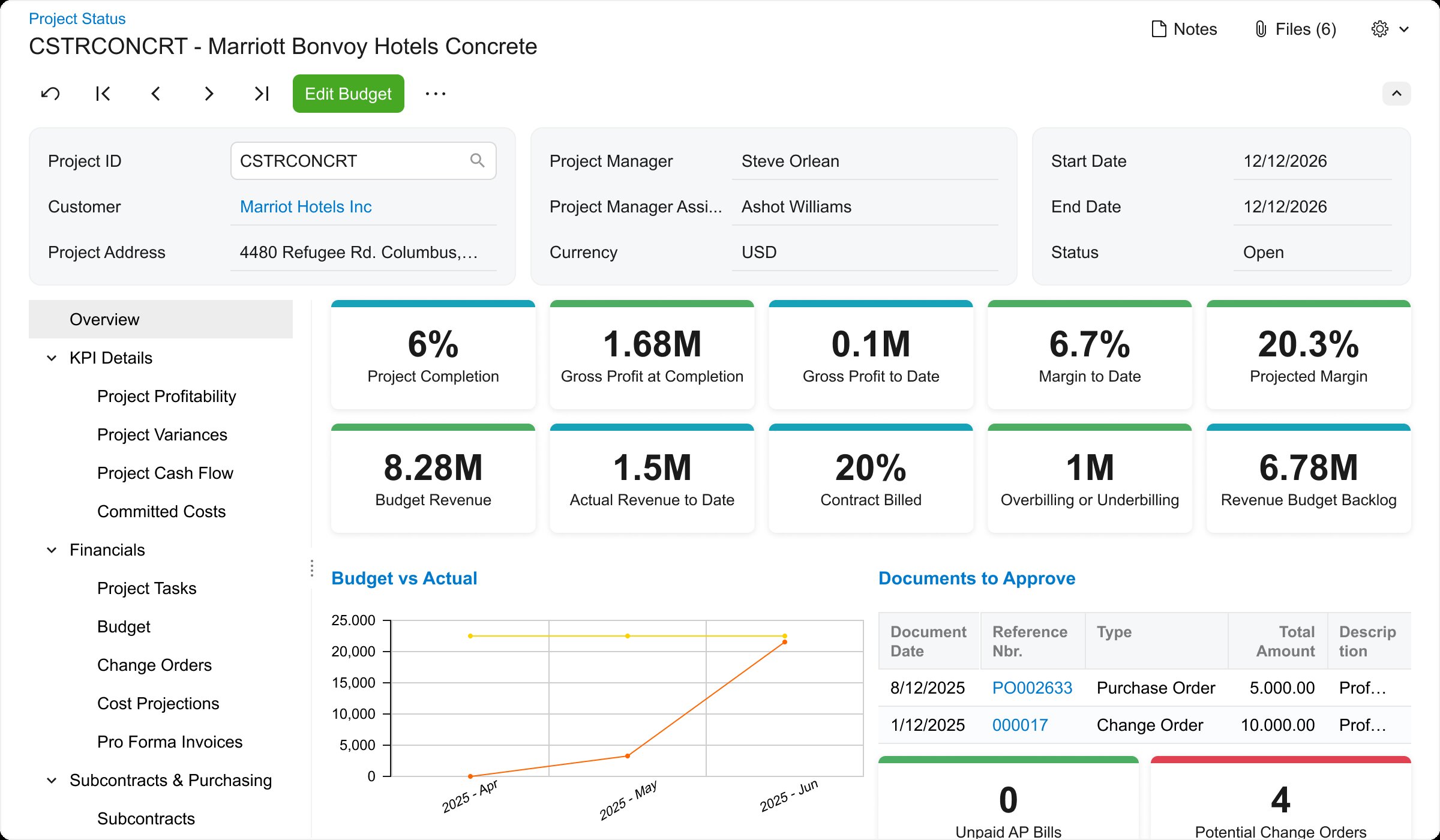1440x840 pixels.
Task: Open Notes with the page icon
Action: (1184, 29)
